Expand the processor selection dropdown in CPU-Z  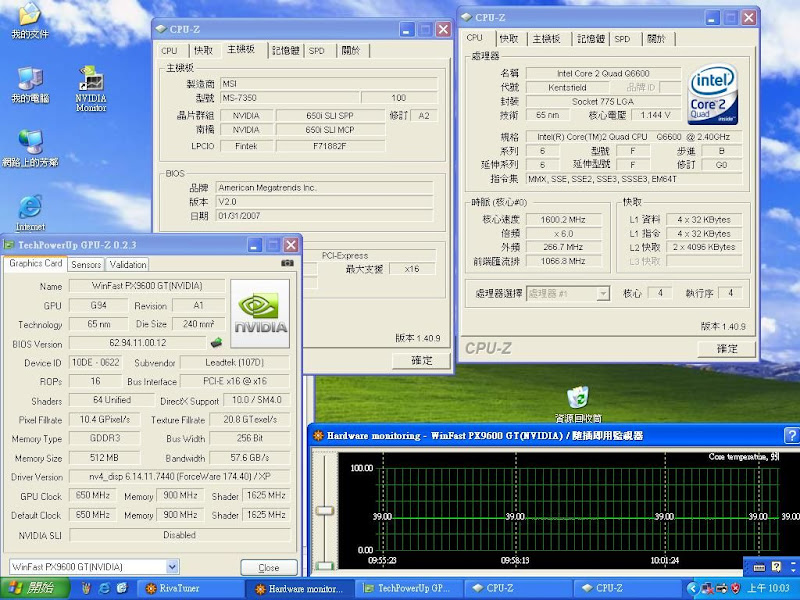603,293
